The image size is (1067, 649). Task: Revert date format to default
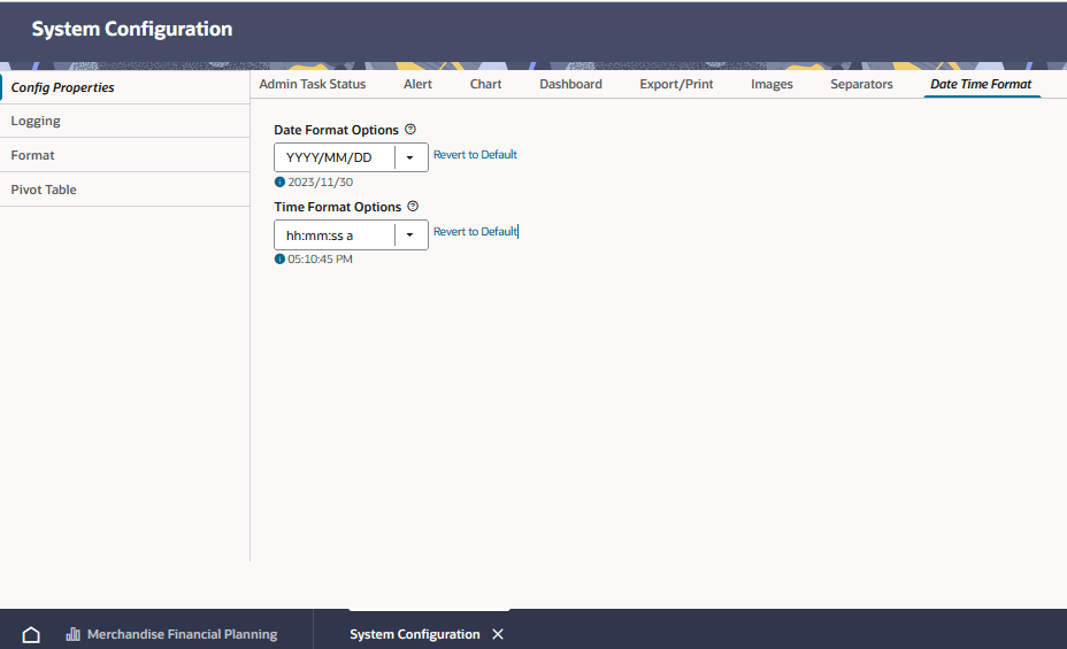tap(475, 154)
